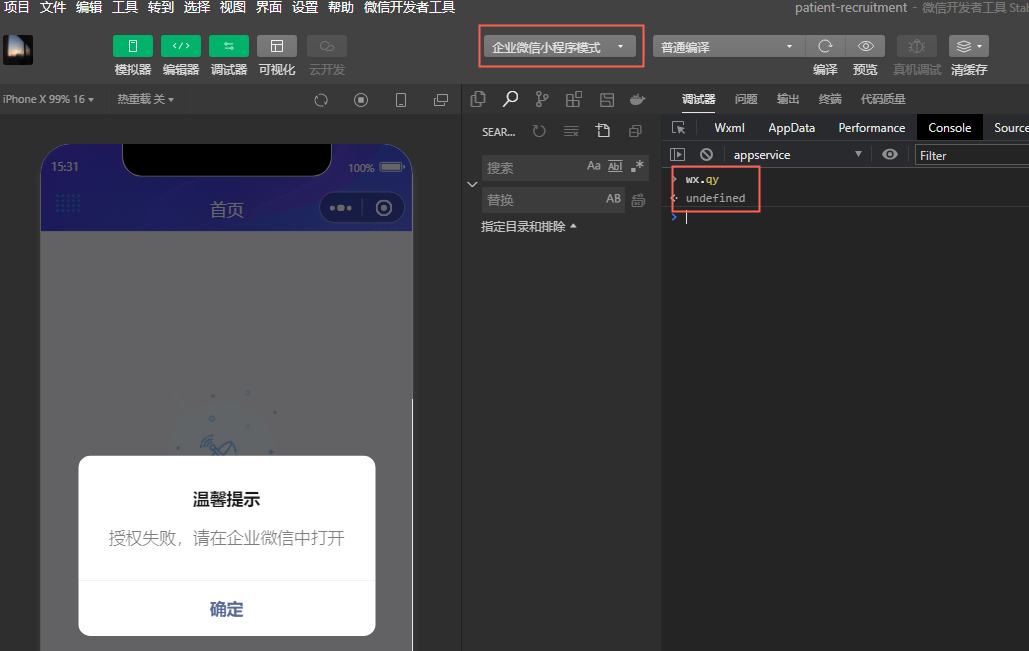Image resolution: width=1029 pixels, height=651 pixels.
Task: Open the 项目 menu
Action: tap(16, 7)
